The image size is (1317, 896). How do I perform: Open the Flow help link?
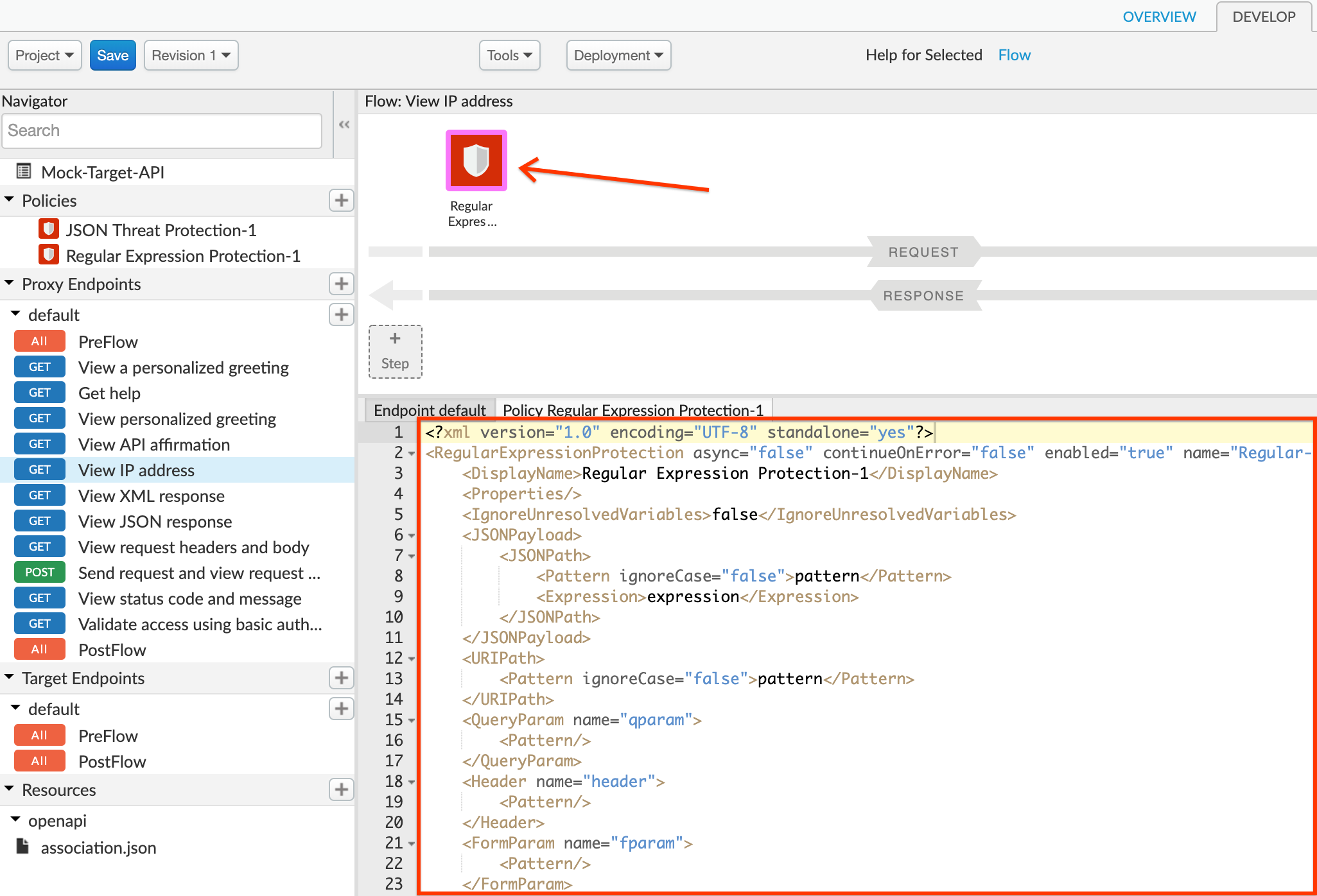[1014, 55]
